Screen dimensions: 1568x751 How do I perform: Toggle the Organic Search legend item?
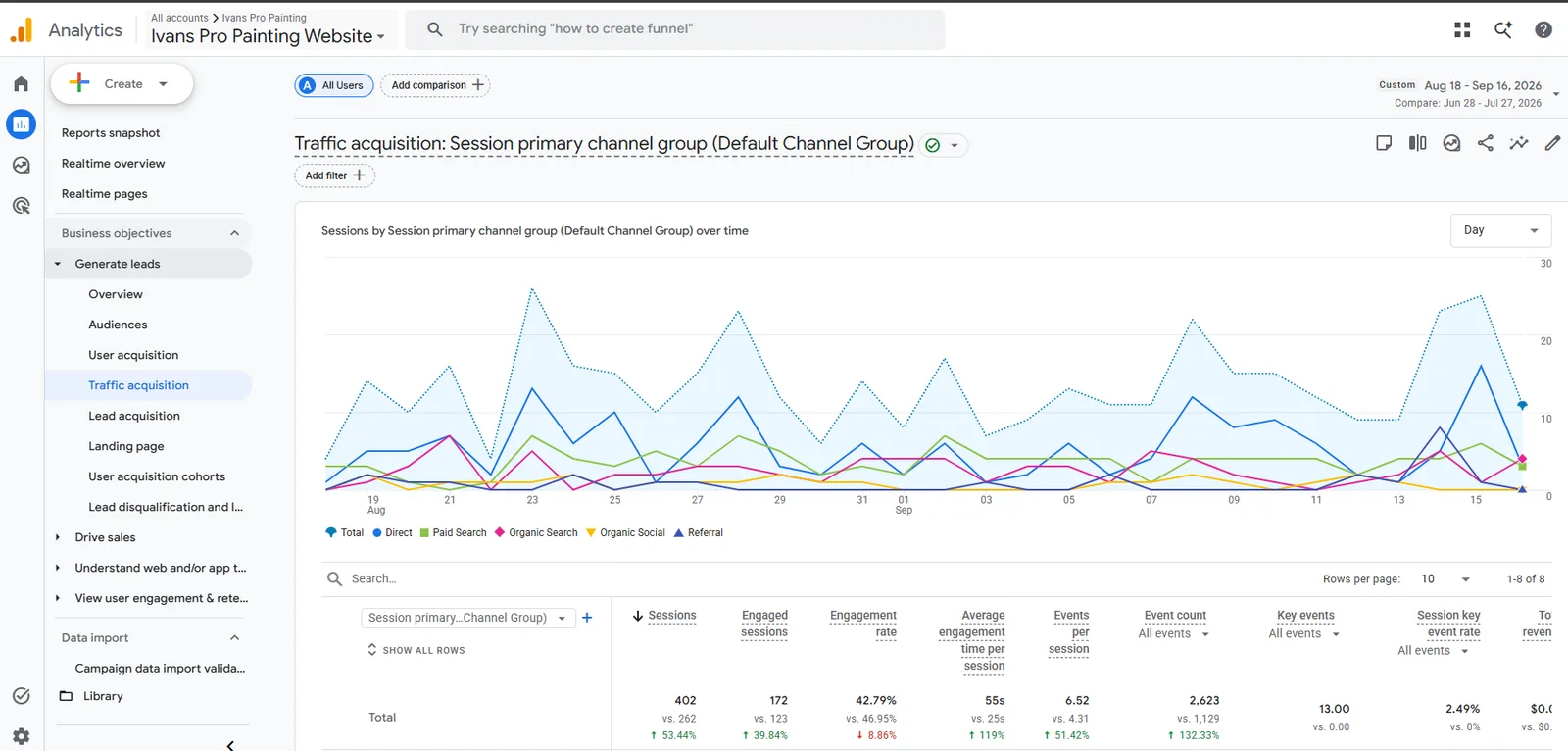(x=536, y=533)
